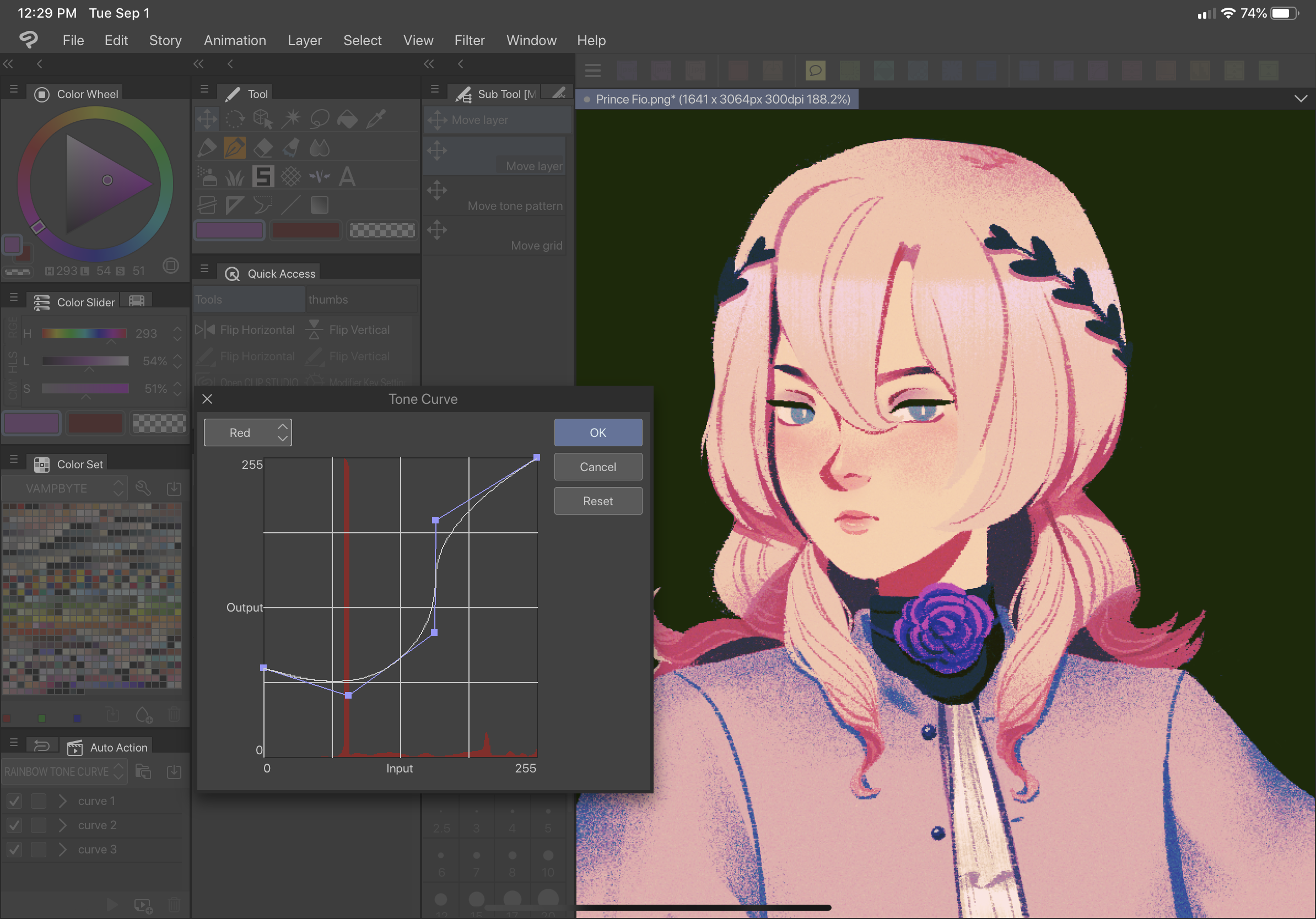Open the VAMPBYTE color set dropdown

tap(64, 488)
